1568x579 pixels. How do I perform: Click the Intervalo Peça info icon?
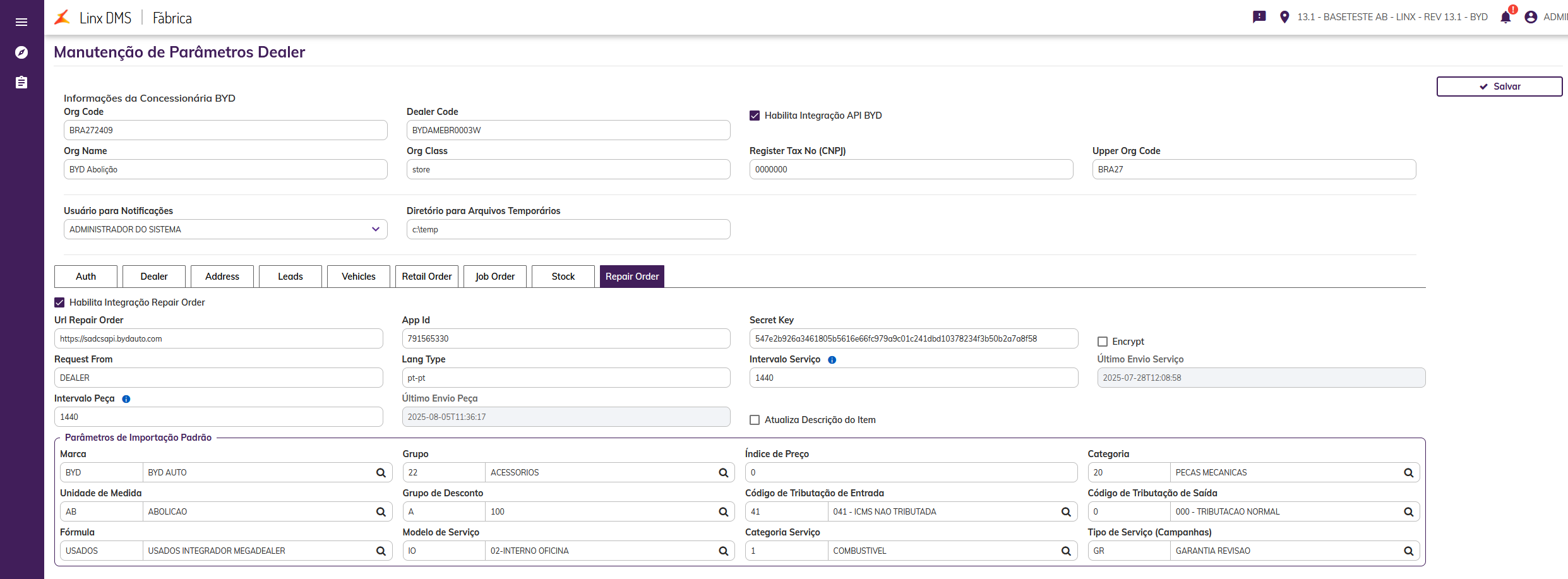point(126,399)
